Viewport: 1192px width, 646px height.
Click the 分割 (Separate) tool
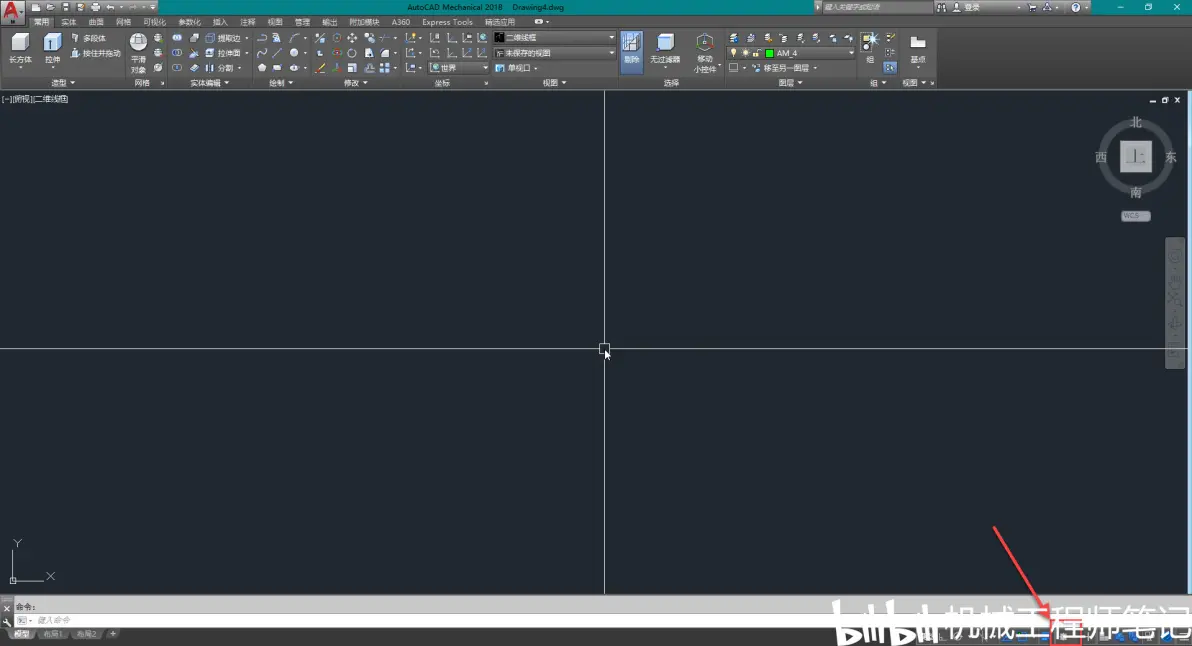[220, 68]
